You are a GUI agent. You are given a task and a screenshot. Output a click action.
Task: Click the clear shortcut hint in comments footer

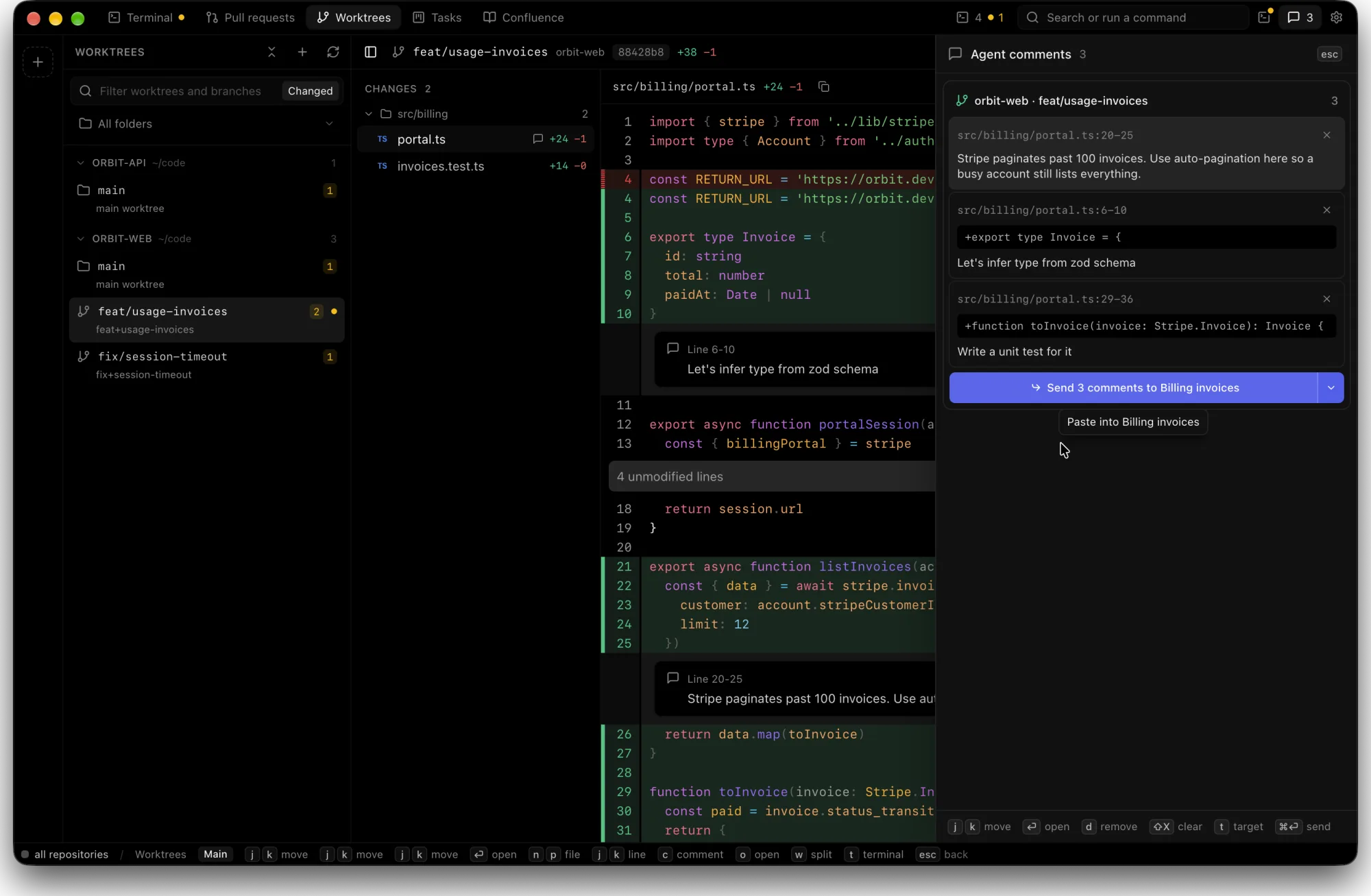click(1176, 827)
